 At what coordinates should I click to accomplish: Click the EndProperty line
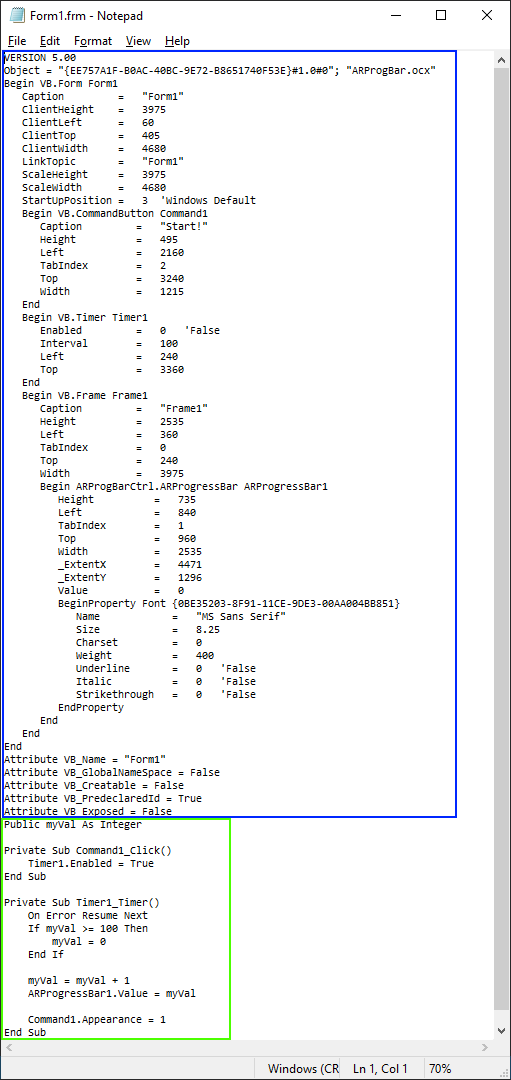tap(91, 708)
